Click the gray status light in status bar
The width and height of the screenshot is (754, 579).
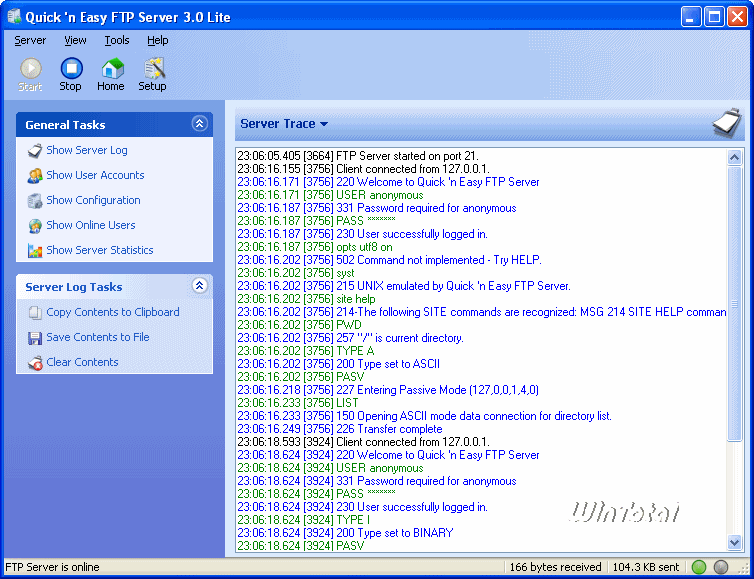720,567
